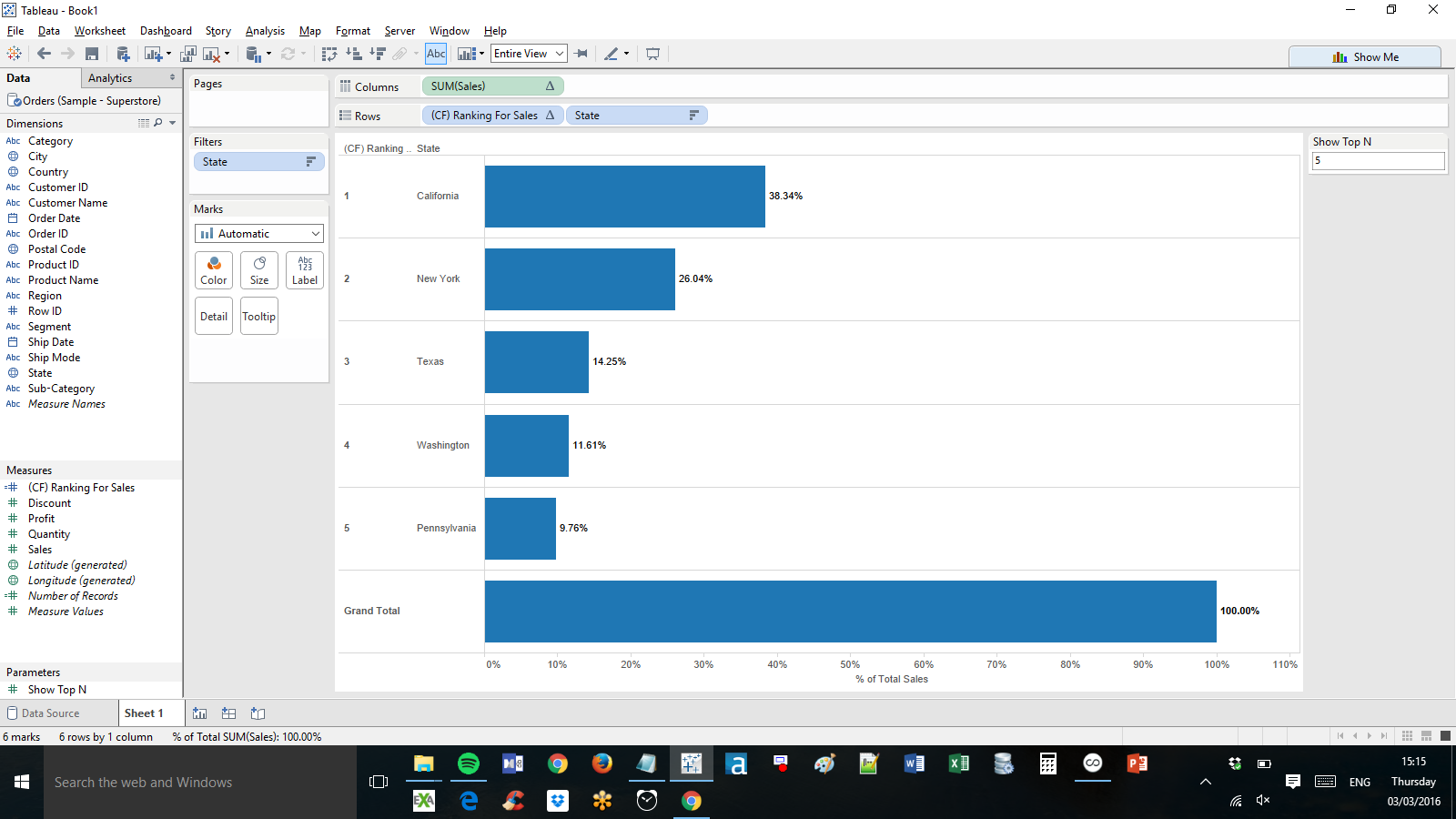Expand the Automatic mark type dropdown
Image resolution: width=1456 pixels, height=819 pixels.
point(259,234)
